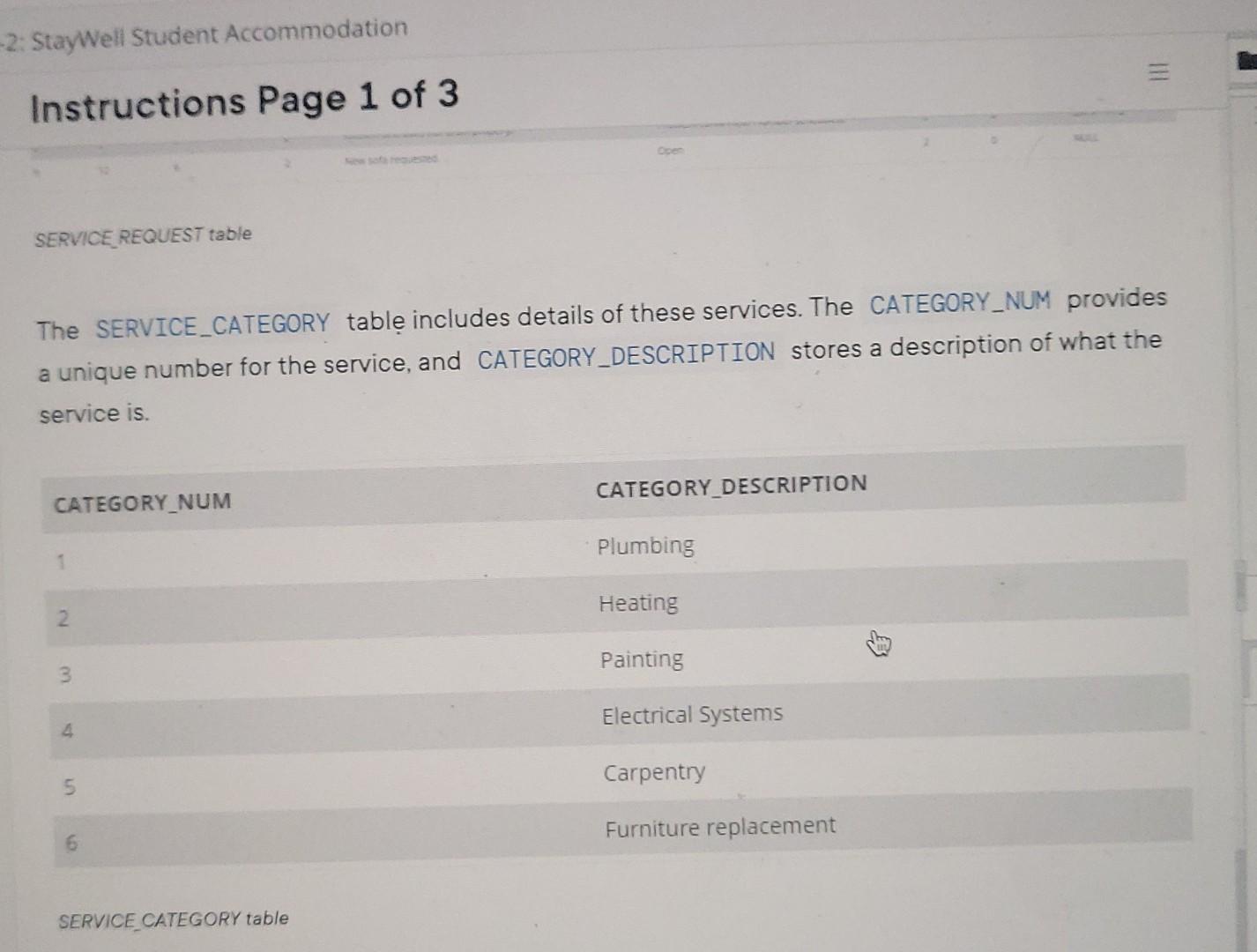Select the CATEGORY_DESCRIPTION column header
The height and width of the screenshot is (952, 1257).
coord(731,486)
